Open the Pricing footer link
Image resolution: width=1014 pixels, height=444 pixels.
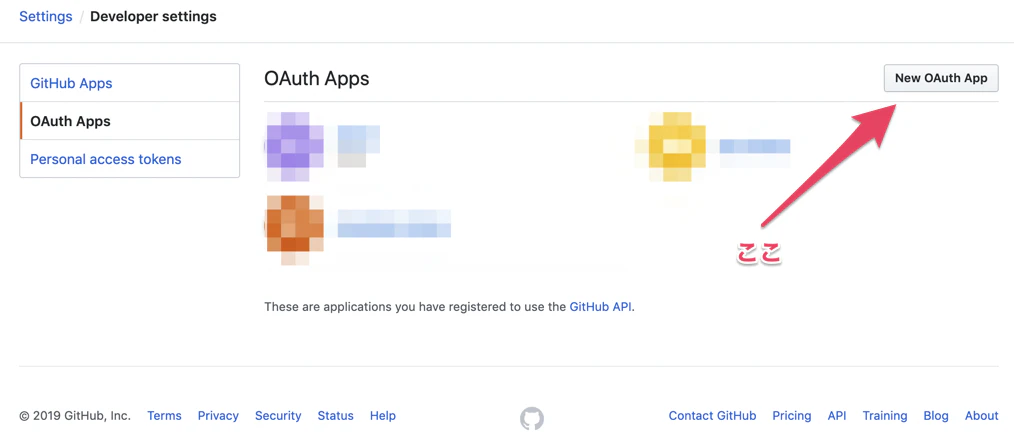tap(792, 416)
